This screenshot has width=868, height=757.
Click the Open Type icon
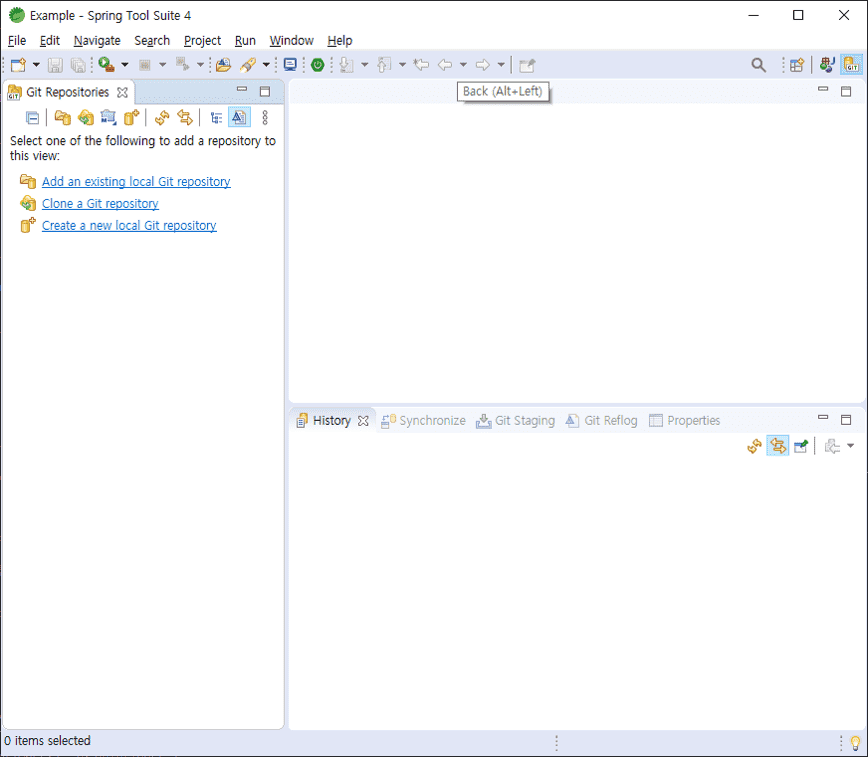(x=224, y=65)
